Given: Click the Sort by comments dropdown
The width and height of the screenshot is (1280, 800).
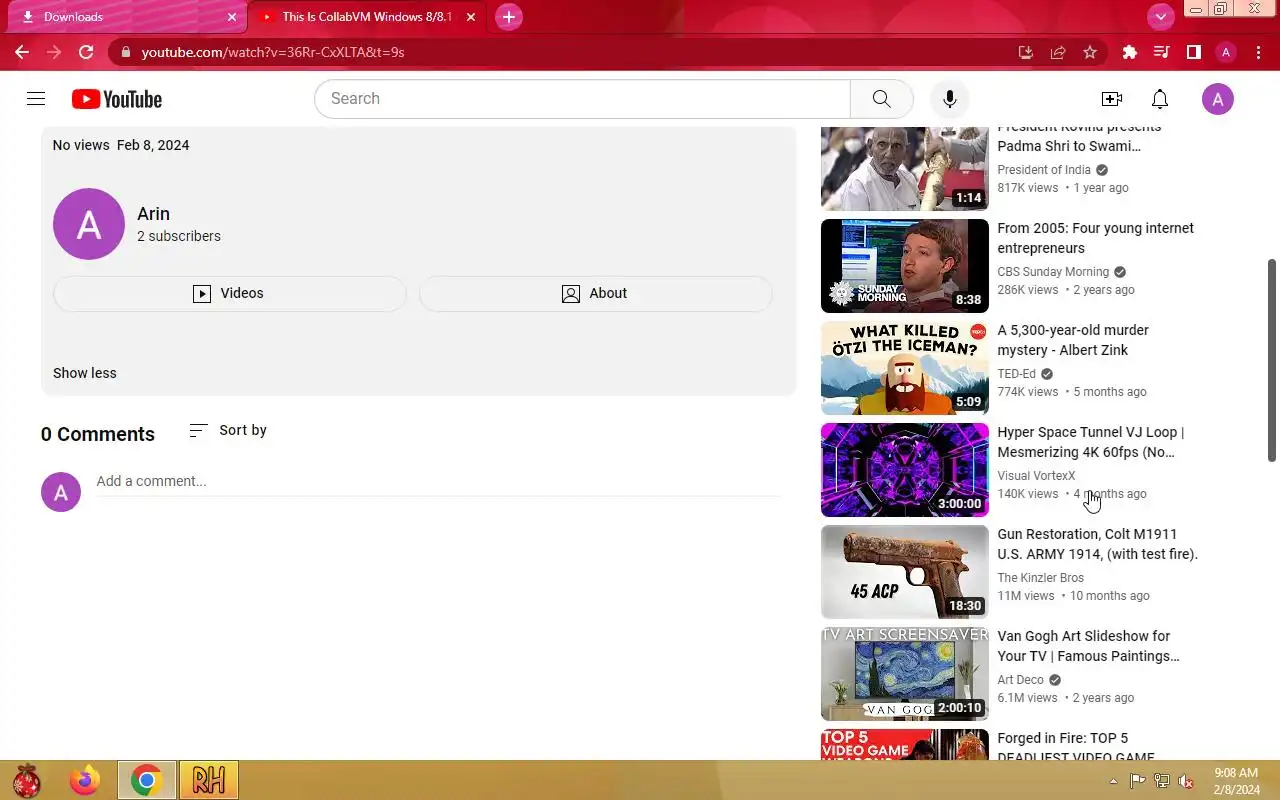Looking at the screenshot, I should 228,430.
